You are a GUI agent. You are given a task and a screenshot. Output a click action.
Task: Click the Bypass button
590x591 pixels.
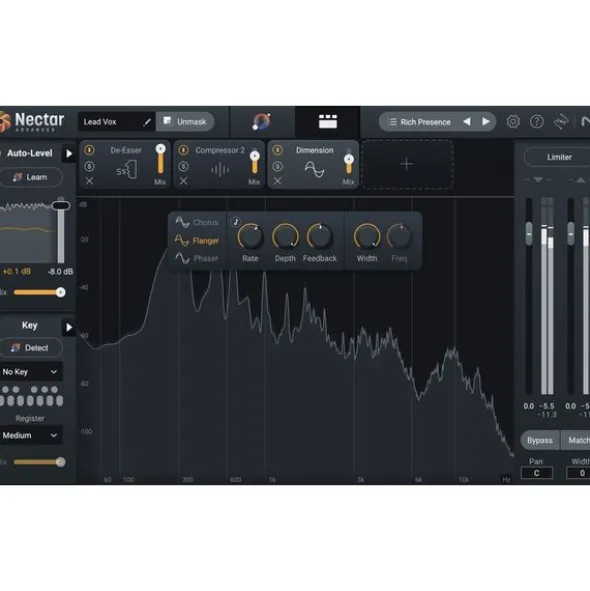[x=539, y=440]
